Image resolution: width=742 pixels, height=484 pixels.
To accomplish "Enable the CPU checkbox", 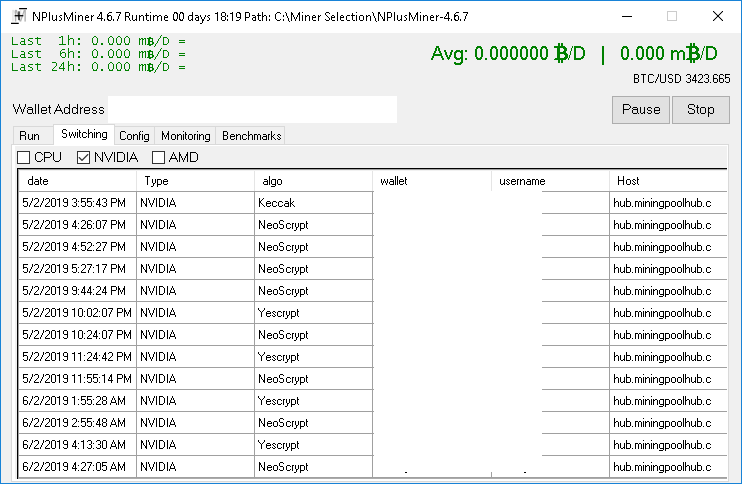I will pyautogui.click(x=24, y=157).
